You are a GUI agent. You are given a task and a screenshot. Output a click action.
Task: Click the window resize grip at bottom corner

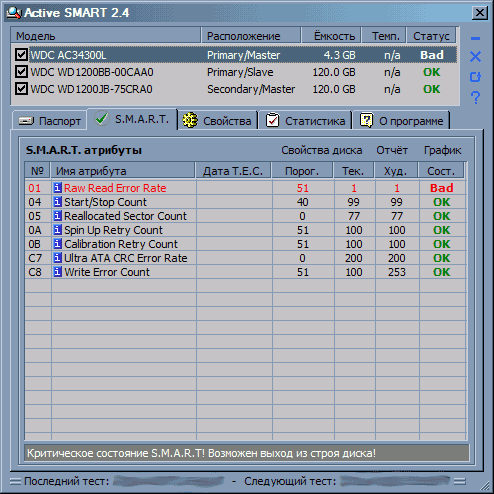[x=486, y=486]
